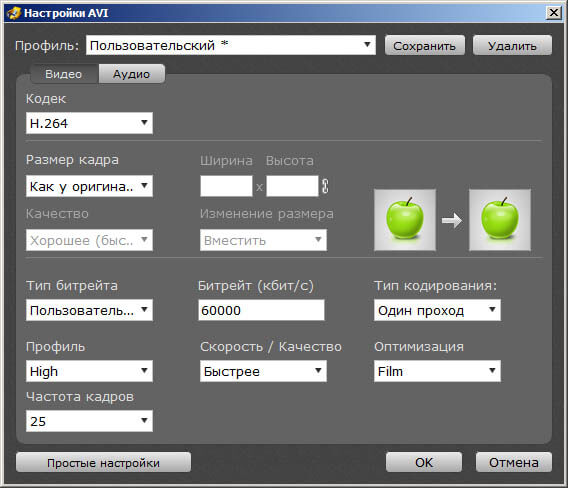Open the Профиль High dropdown
Screen dimensions: 568x488
tap(89, 371)
